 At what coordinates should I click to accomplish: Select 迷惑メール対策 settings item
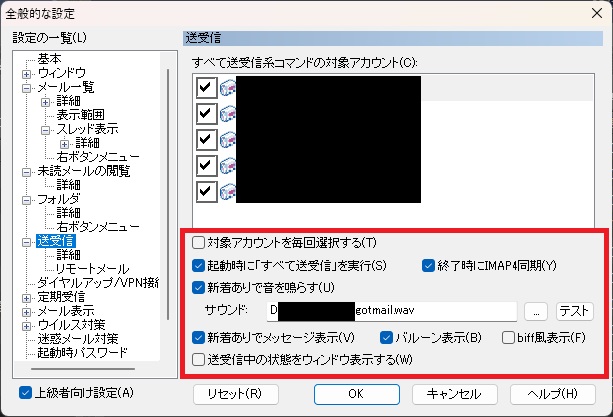(77, 339)
